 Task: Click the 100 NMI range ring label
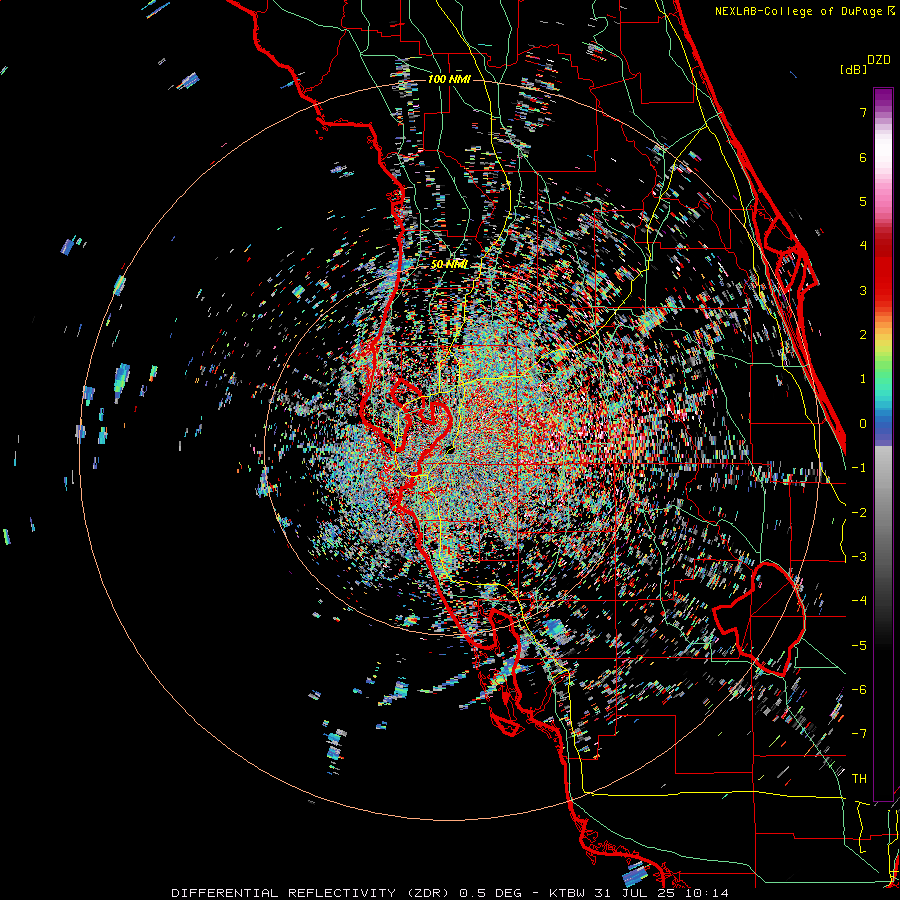coord(449,79)
